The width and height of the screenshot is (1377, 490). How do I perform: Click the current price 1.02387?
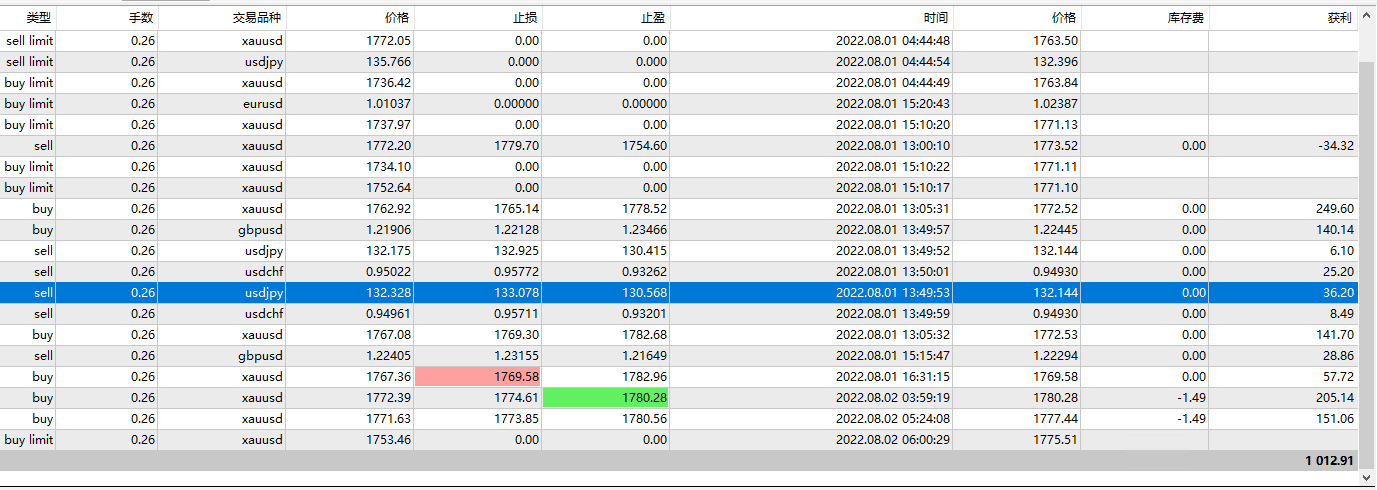point(1056,104)
